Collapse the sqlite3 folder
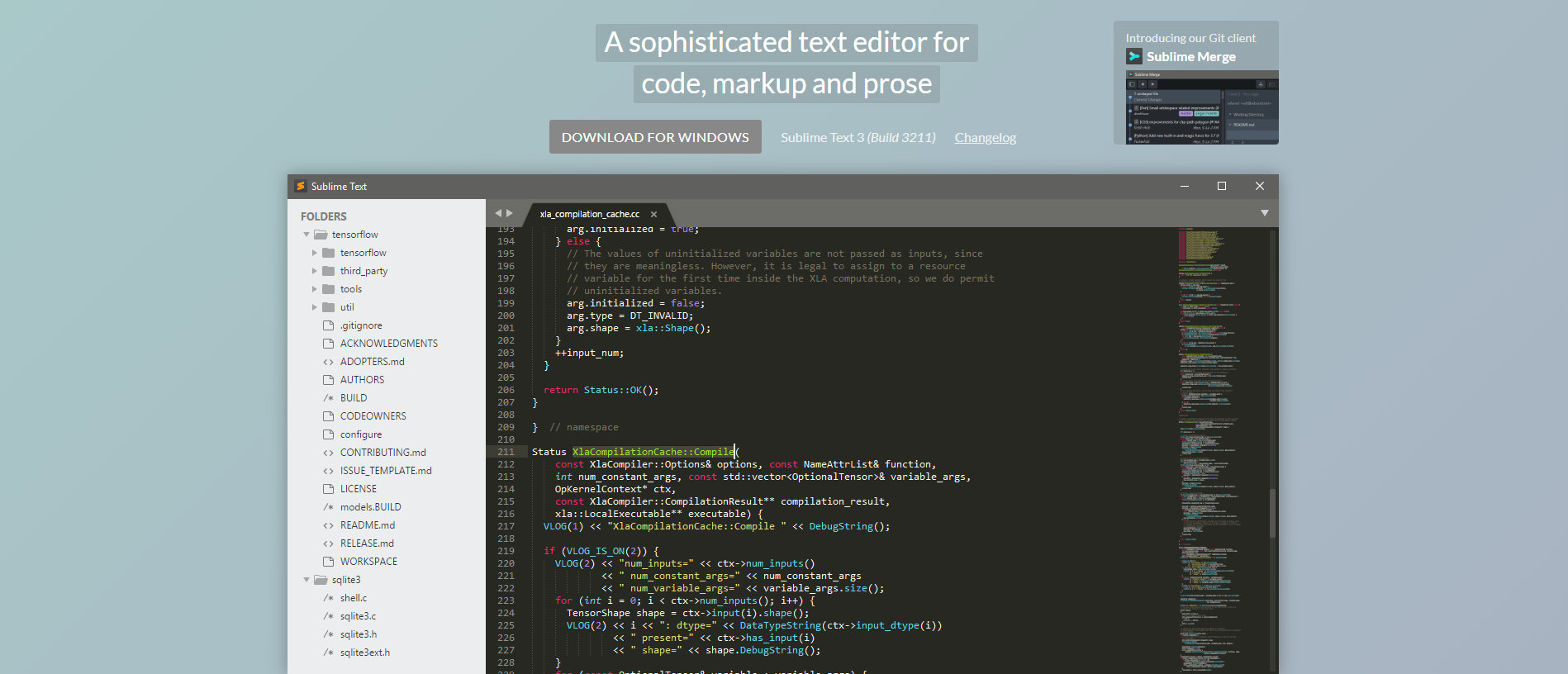Image resolution: width=1568 pixels, height=674 pixels. click(306, 580)
